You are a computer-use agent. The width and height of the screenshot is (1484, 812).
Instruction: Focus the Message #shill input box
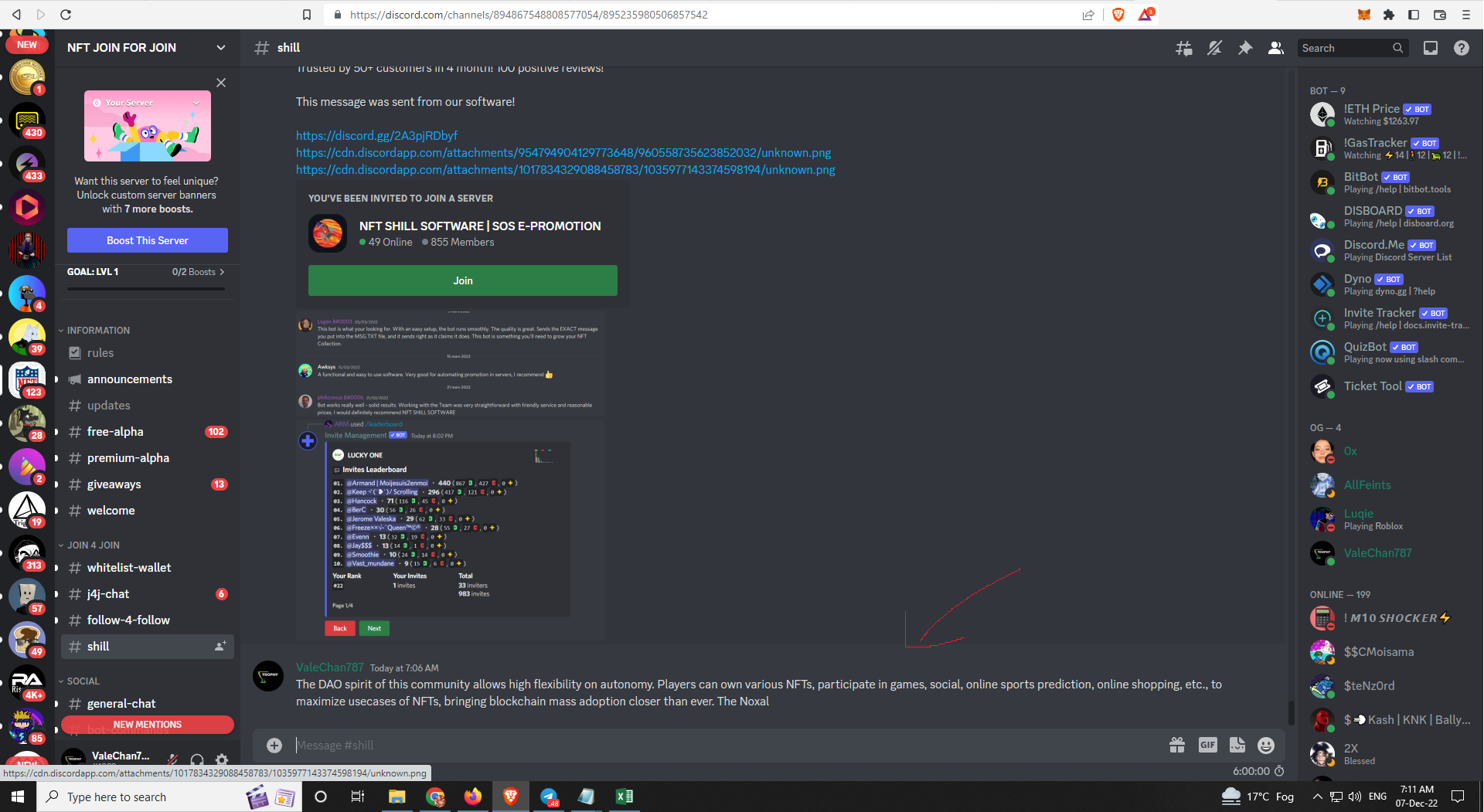(x=727, y=746)
